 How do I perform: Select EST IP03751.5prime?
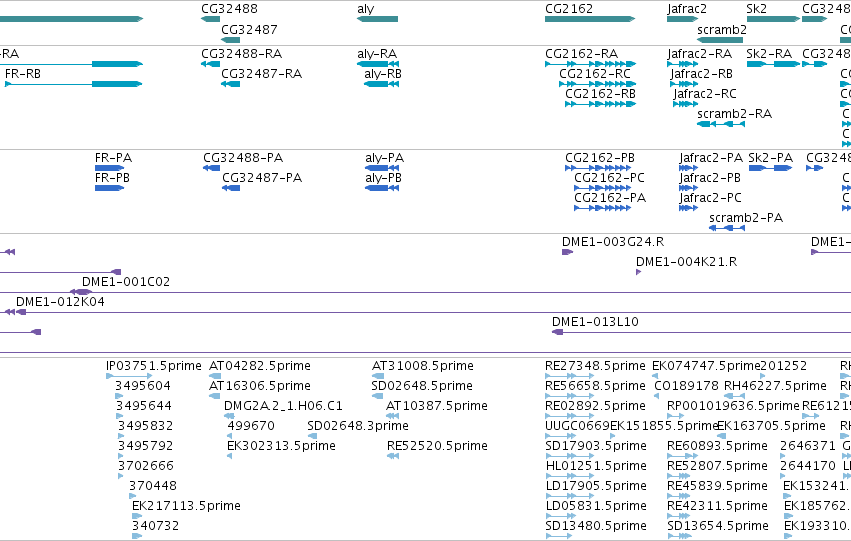point(129,376)
